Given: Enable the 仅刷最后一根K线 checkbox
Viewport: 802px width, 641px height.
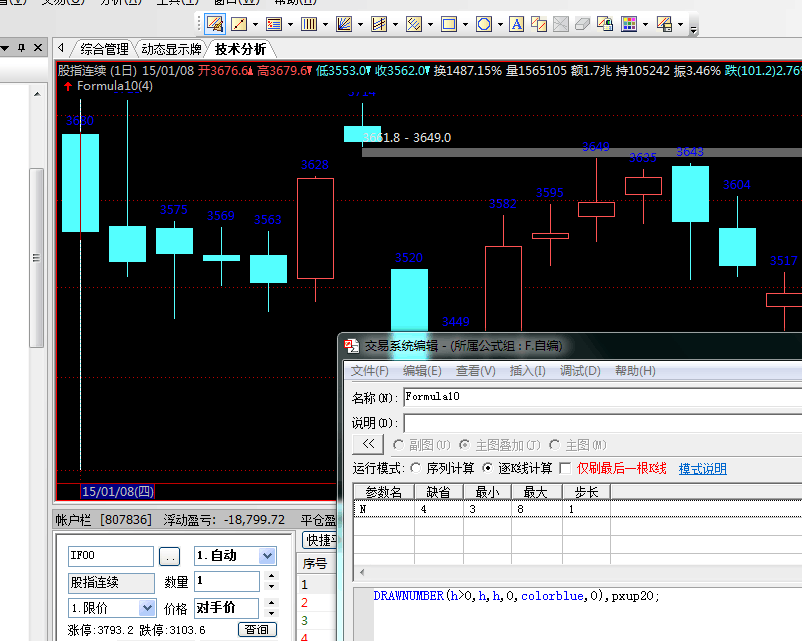Looking at the screenshot, I should [566, 468].
